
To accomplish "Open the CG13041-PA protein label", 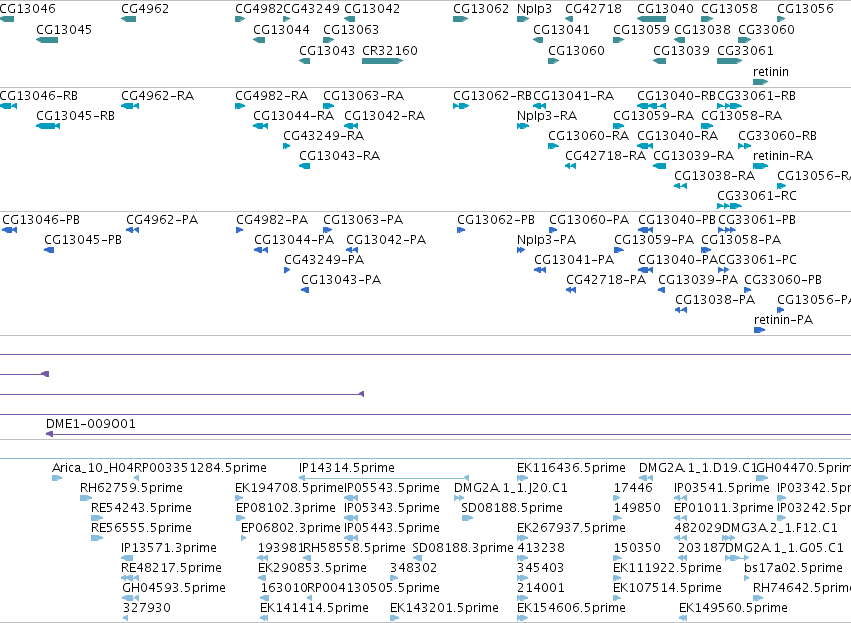I will click(x=574, y=260).
